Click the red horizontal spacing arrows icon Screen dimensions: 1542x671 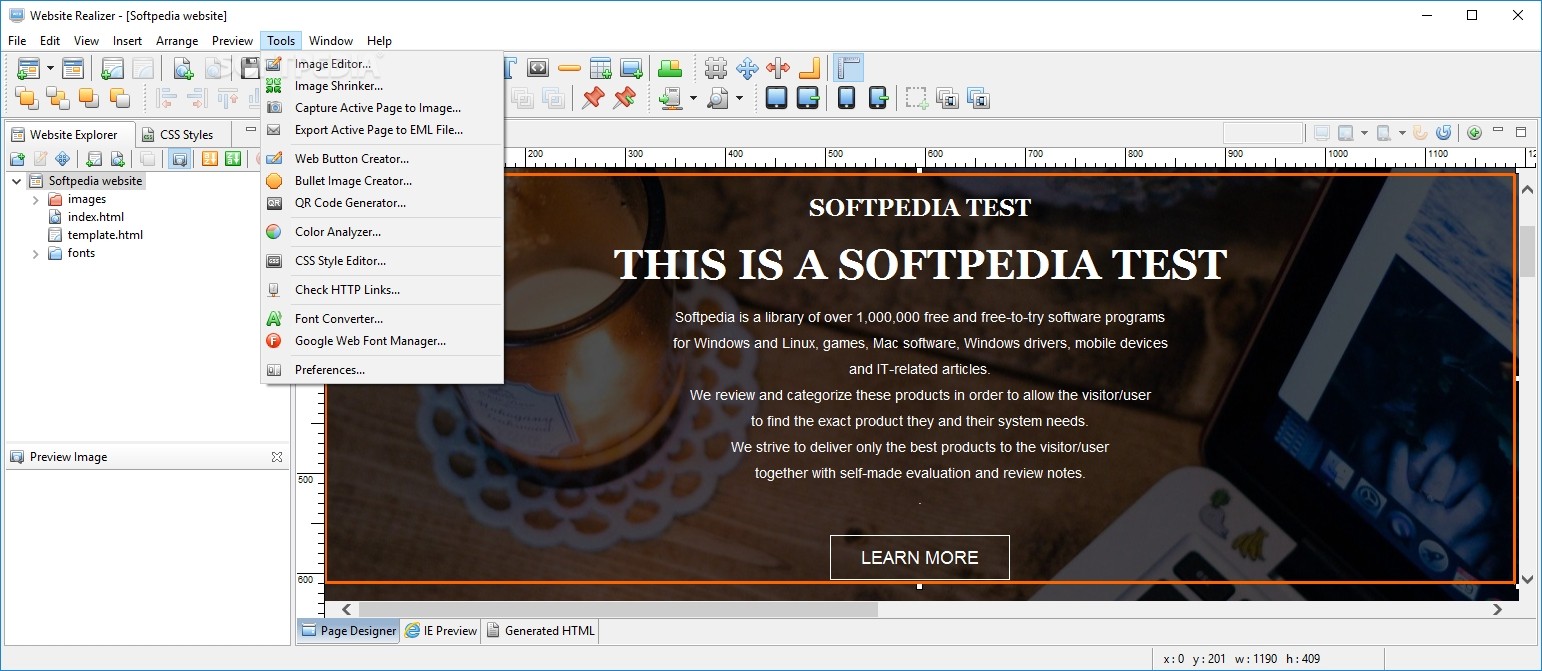[778, 68]
